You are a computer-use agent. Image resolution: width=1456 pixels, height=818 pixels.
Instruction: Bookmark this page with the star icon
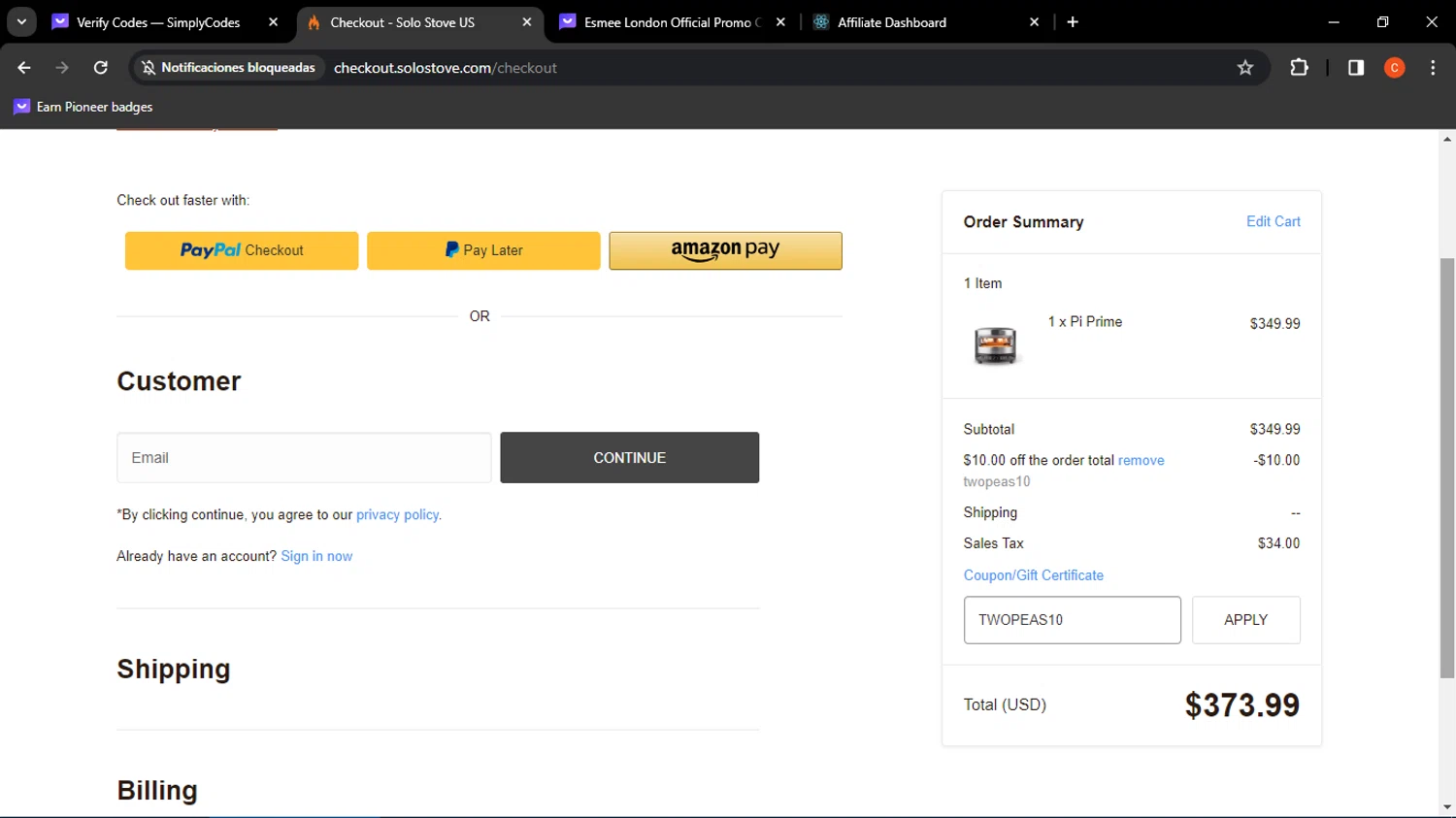coord(1245,68)
